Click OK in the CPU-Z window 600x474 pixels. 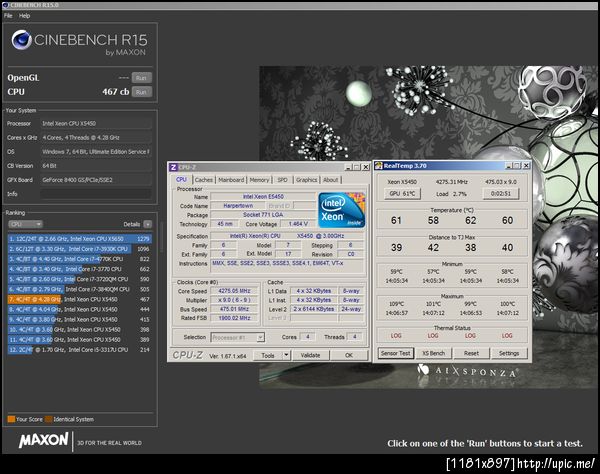click(x=349, y=355)
